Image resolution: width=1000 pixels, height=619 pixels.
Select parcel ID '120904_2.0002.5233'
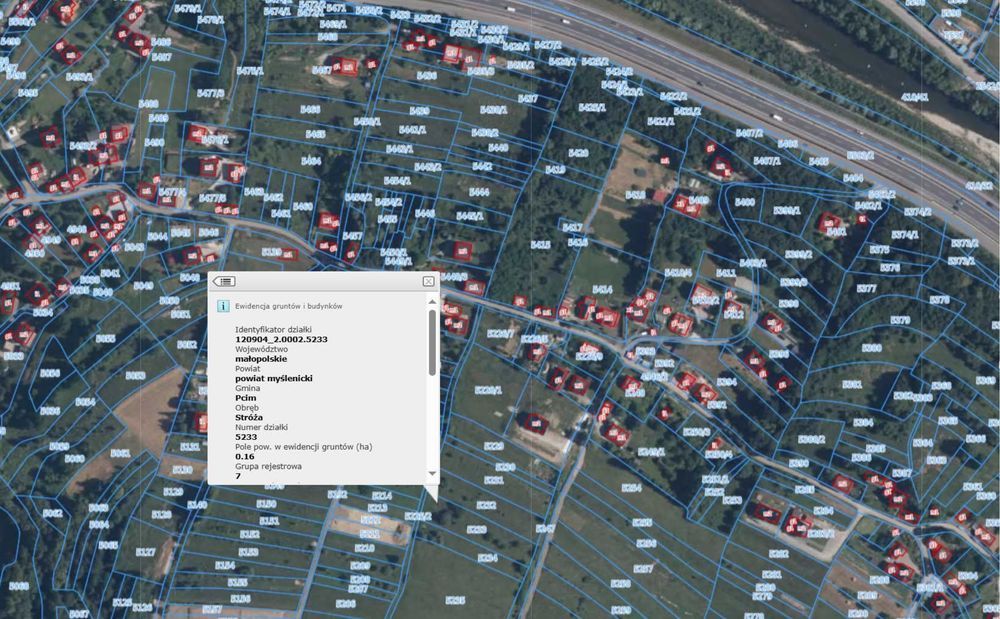click(x=281, y=339)
